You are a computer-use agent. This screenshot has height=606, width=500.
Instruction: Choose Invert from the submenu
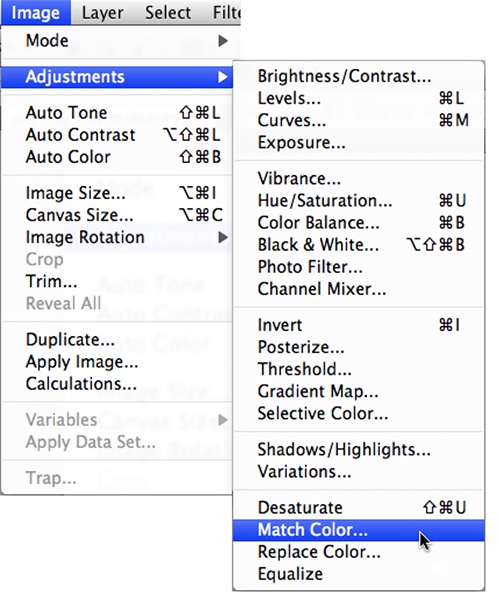point(359,325)
